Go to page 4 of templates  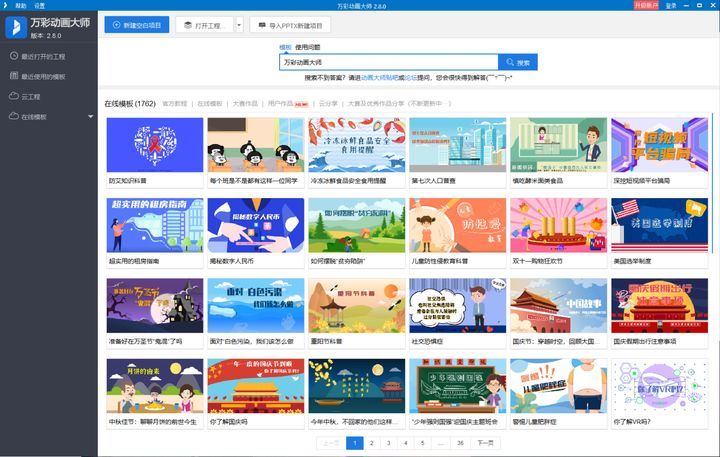(x=405, y=443)
